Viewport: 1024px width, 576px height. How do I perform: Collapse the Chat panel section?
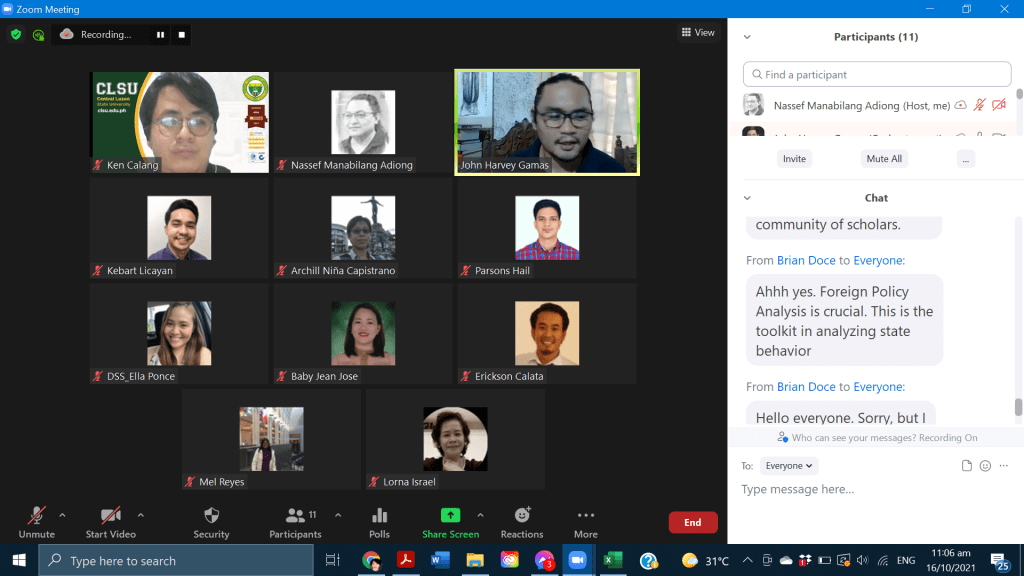(x=747, y=198)
